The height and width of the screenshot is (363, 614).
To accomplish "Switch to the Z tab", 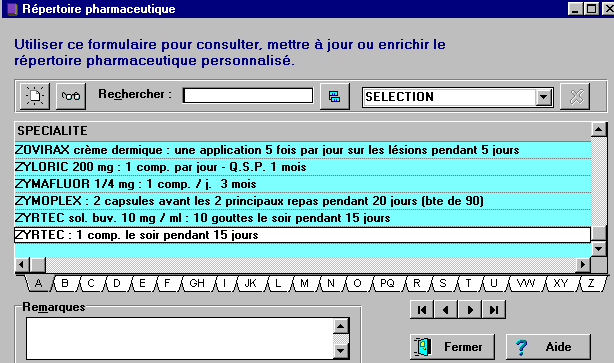I will 591,283.
